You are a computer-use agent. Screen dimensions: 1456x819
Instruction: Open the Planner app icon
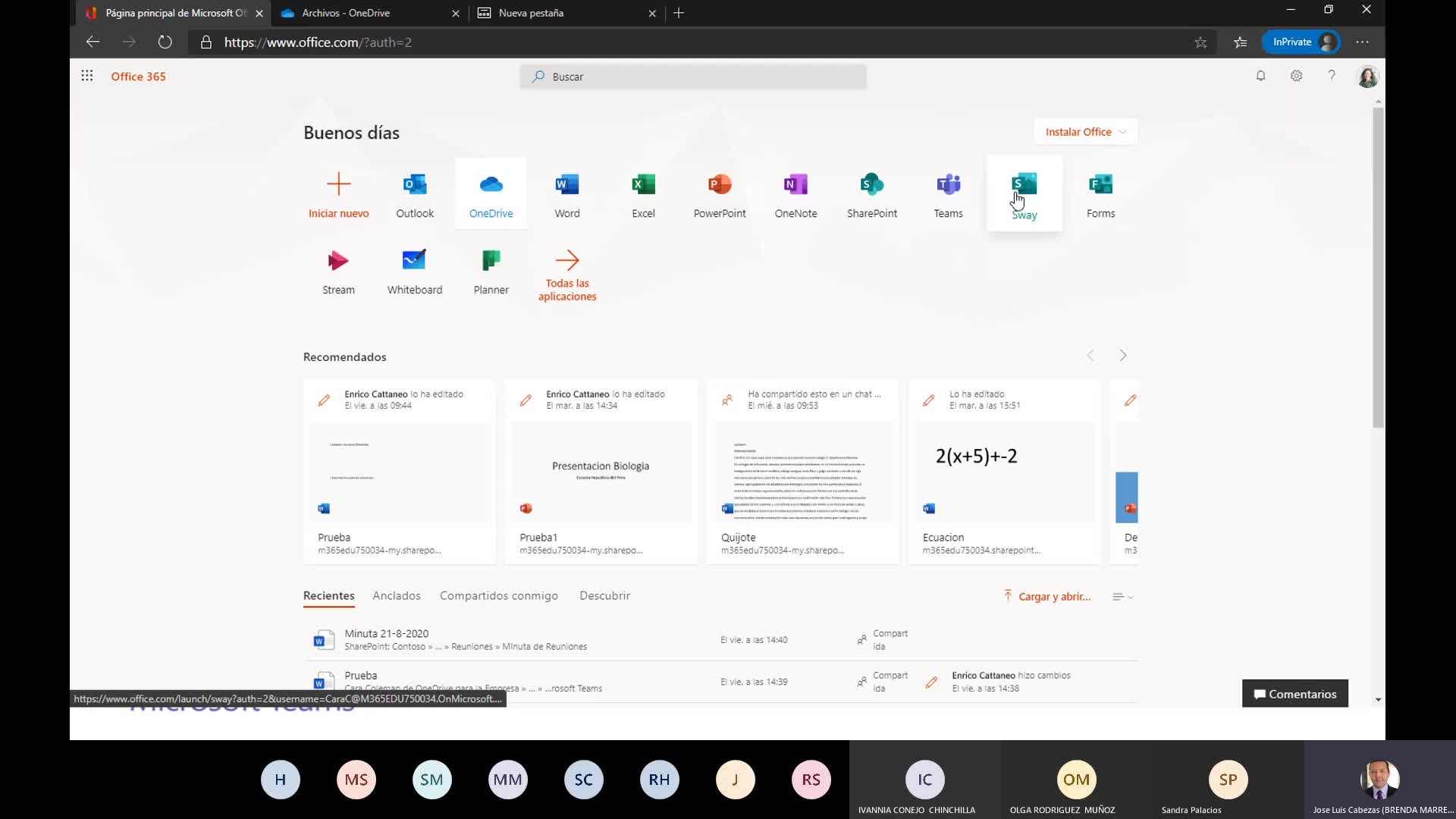pyautogui.click(x=491, y=261)
